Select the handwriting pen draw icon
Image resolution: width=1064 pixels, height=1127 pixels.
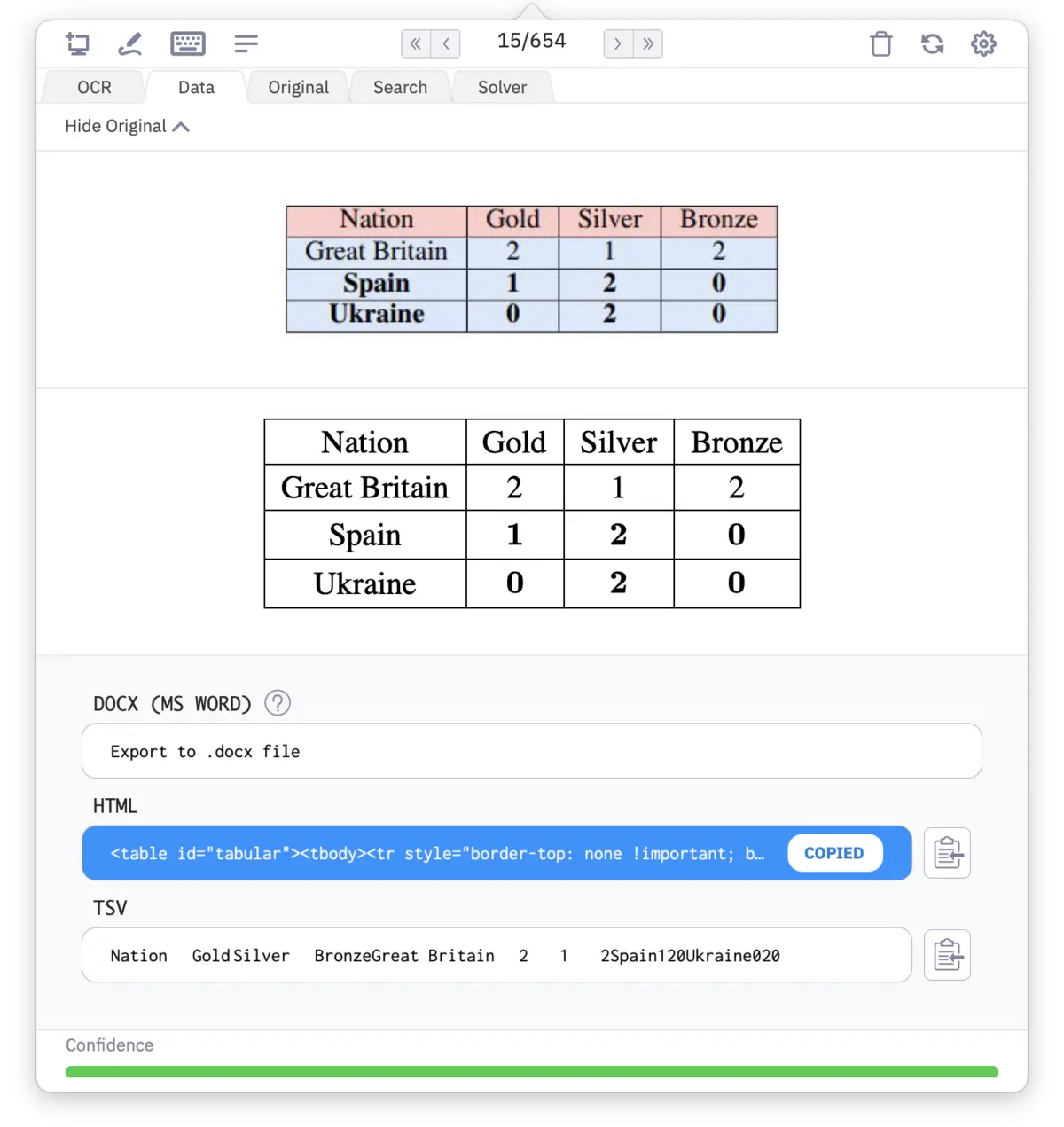(130, 43)
